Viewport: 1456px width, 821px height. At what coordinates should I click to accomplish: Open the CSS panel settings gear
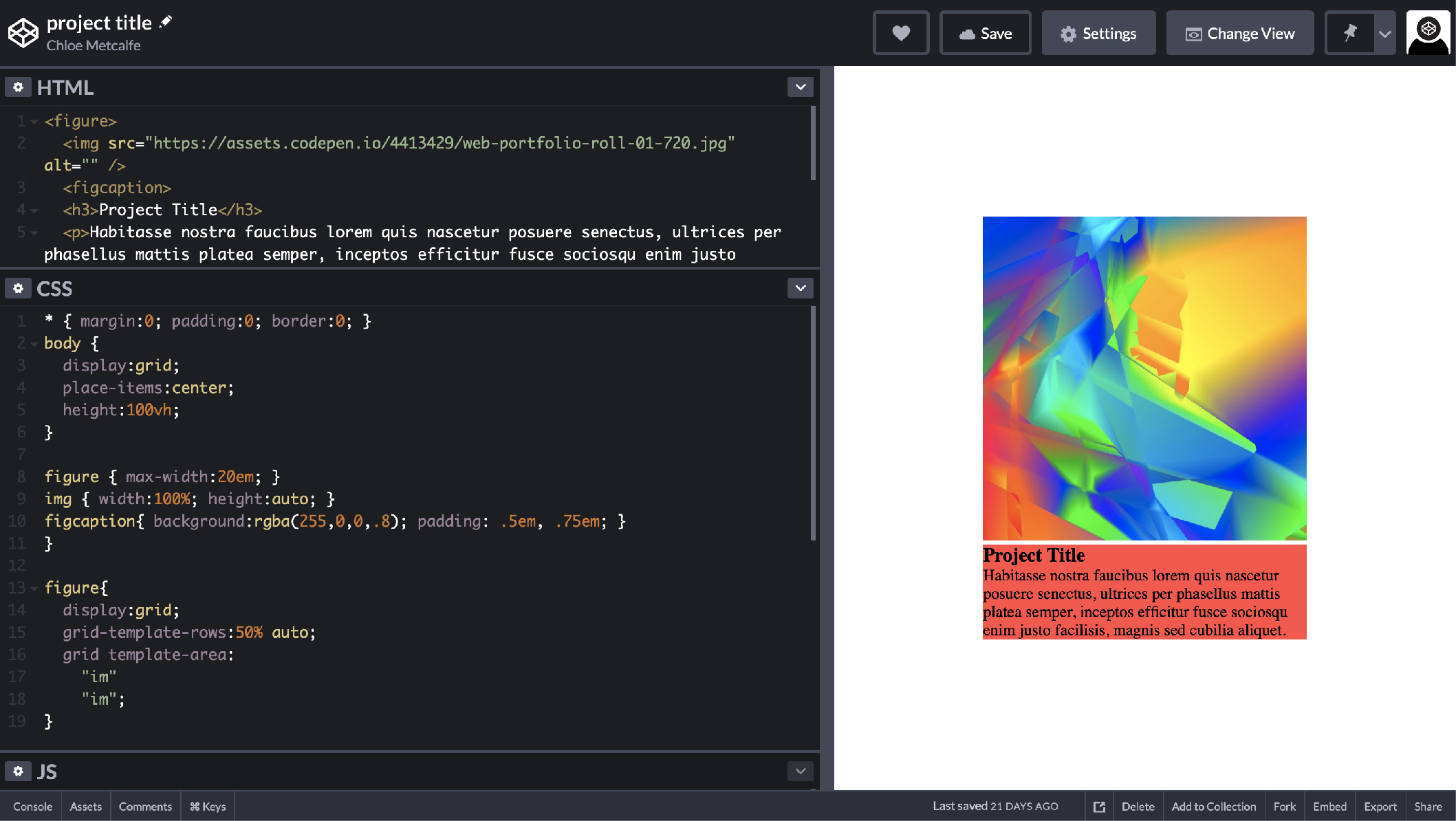click(x=18, y=288)
